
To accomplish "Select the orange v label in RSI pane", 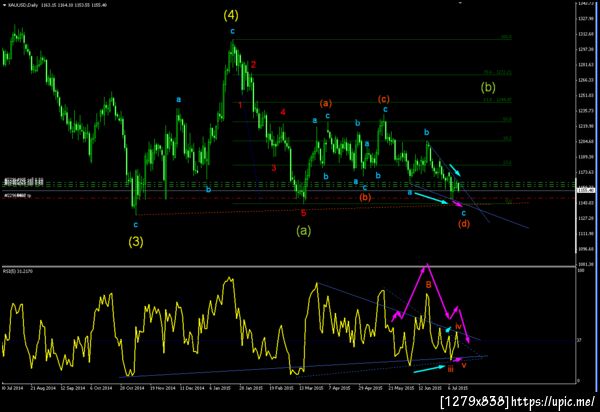I will pos(464,365).
